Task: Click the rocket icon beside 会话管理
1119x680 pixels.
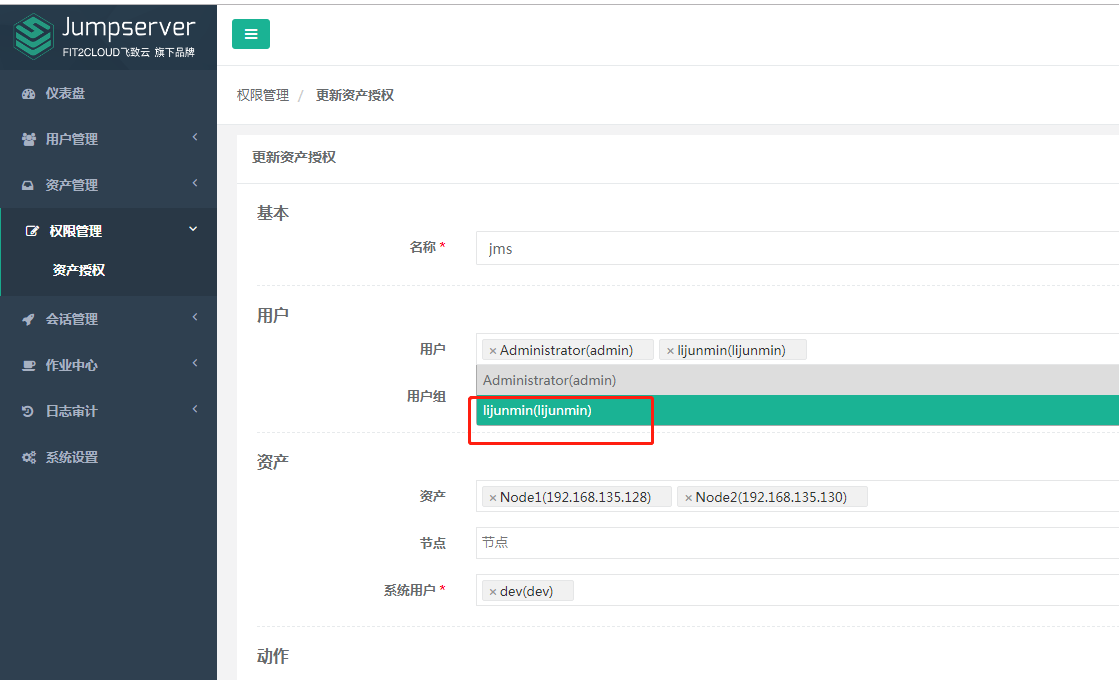Action: coord(28,320)
